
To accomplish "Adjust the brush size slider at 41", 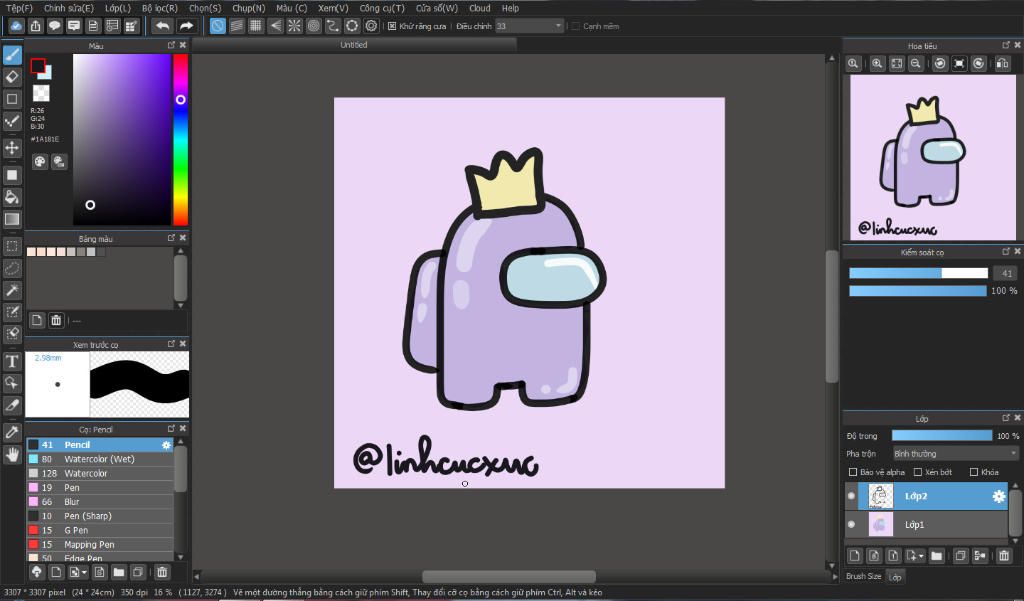I will (918, 273).
